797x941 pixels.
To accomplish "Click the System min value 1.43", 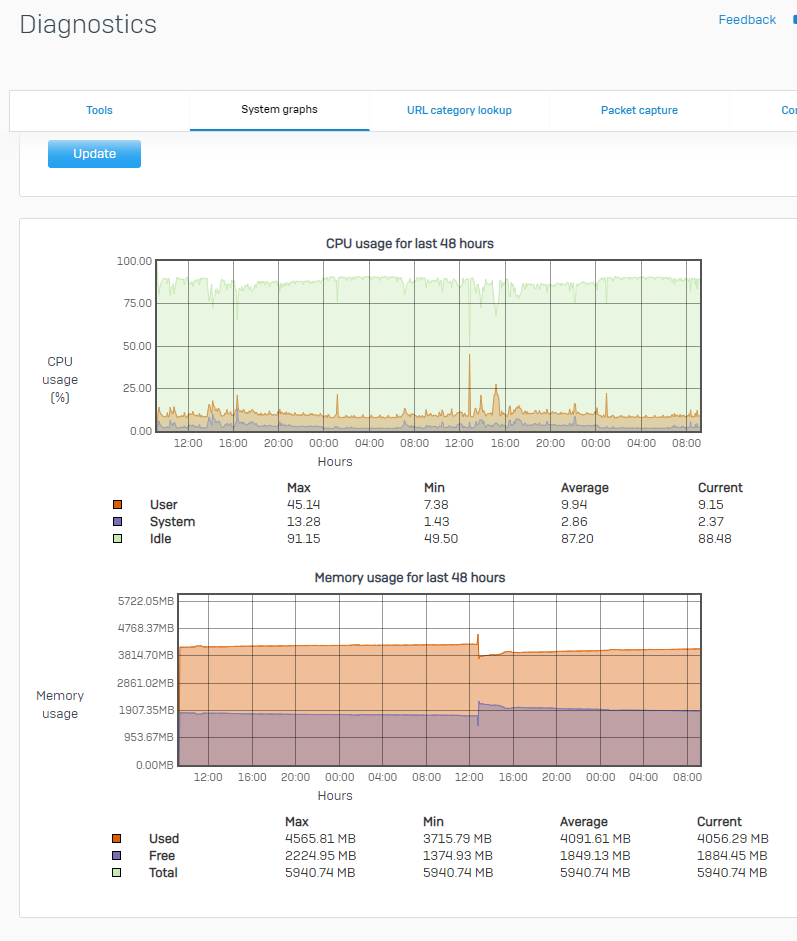I will [x=436, y=522].
